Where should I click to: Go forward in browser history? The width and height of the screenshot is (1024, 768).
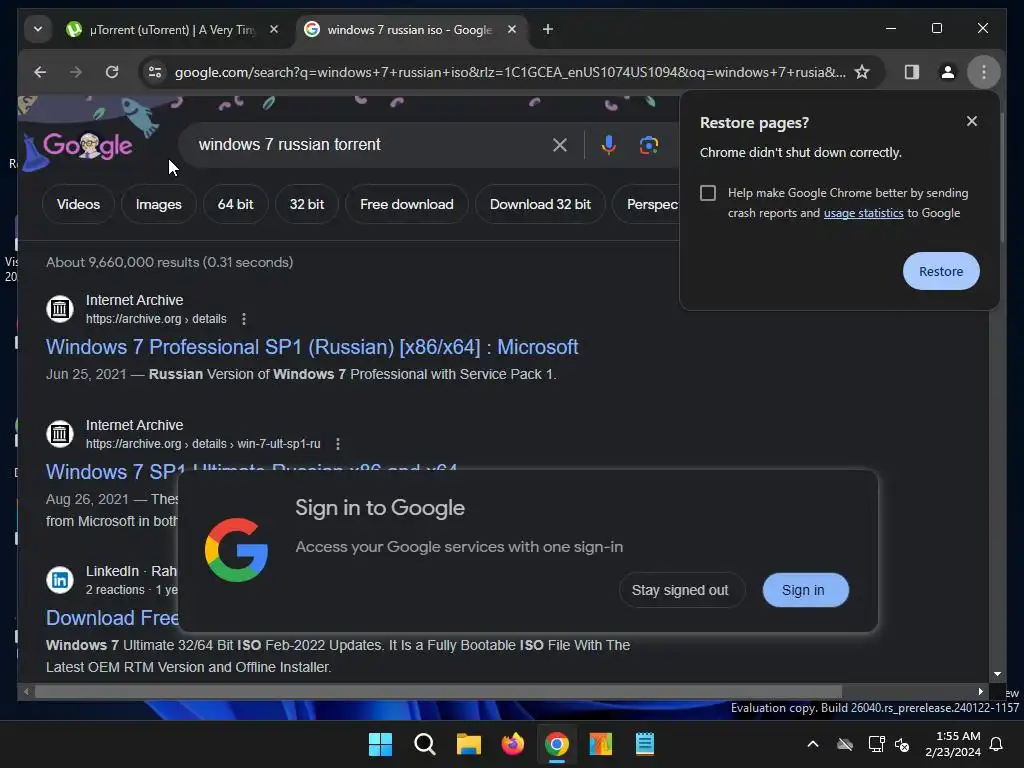click(76, 72)
